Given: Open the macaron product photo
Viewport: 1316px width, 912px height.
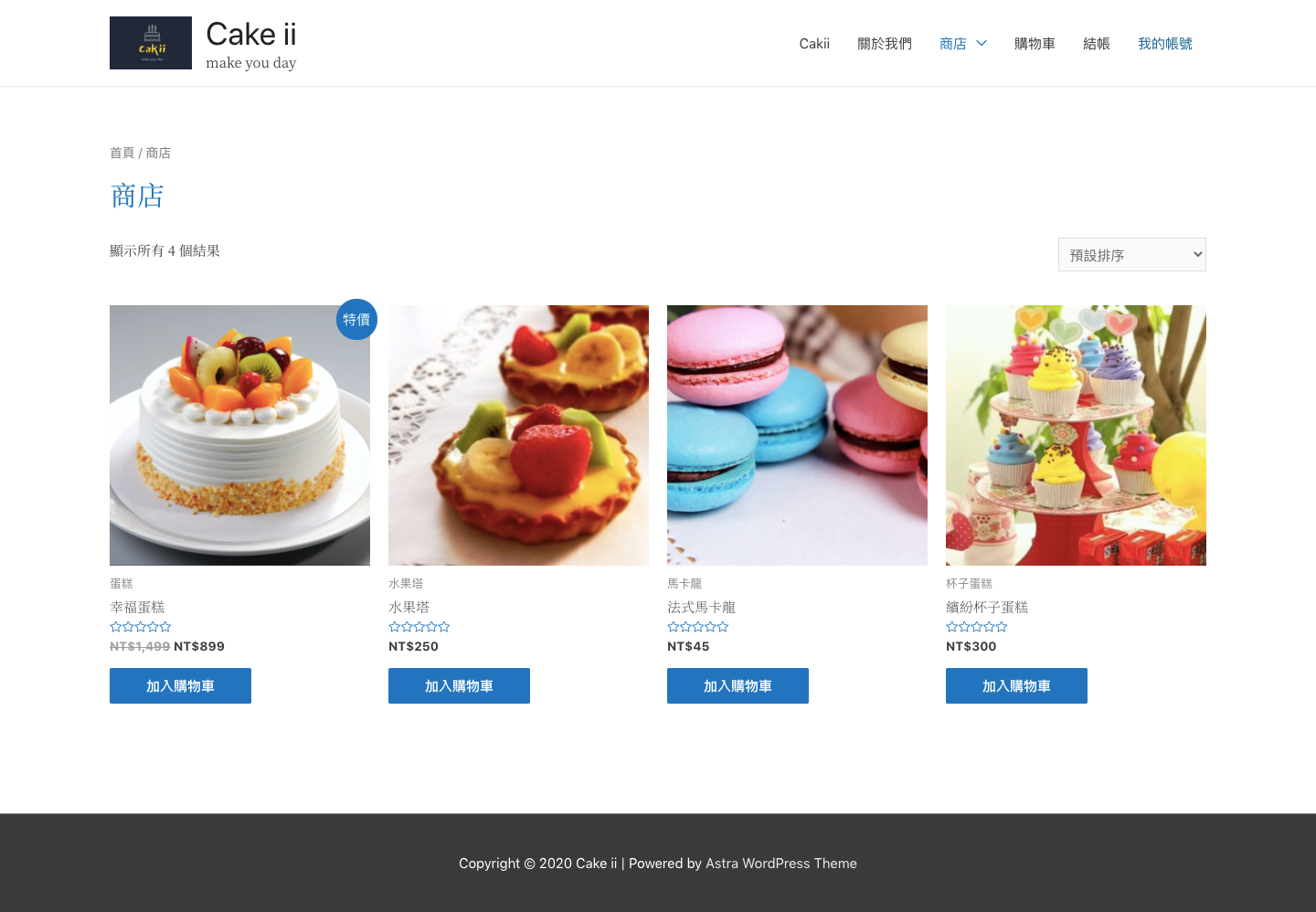Looking at the screenshot, I should coord(797,435).
